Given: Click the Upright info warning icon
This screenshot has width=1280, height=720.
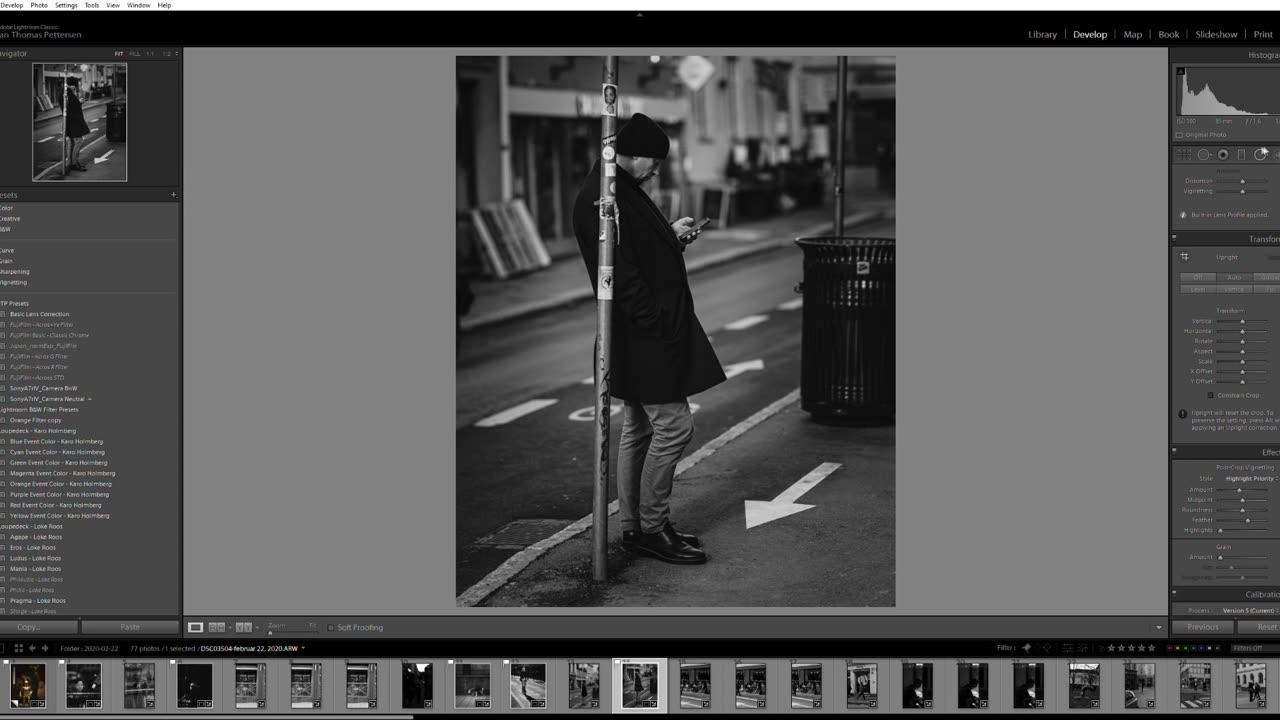Looking at the screenshot, I should click(1183, 414).
